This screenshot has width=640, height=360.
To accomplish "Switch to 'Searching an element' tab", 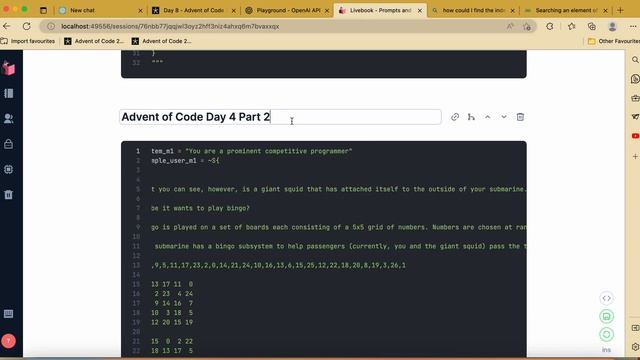I will (567, 10).
